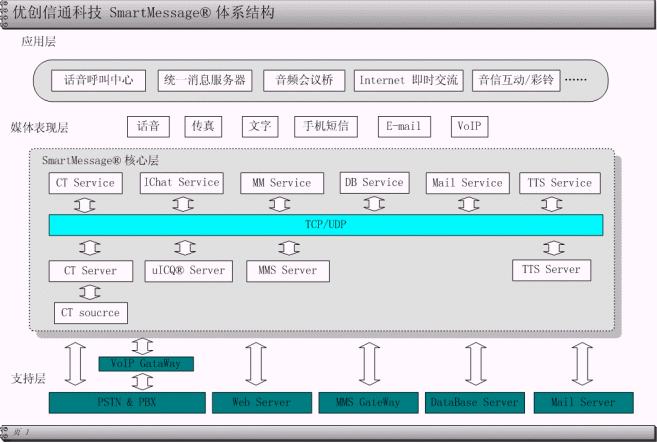
Task: Click the VoIP GateWay block
Action: [x=145, y=364]
